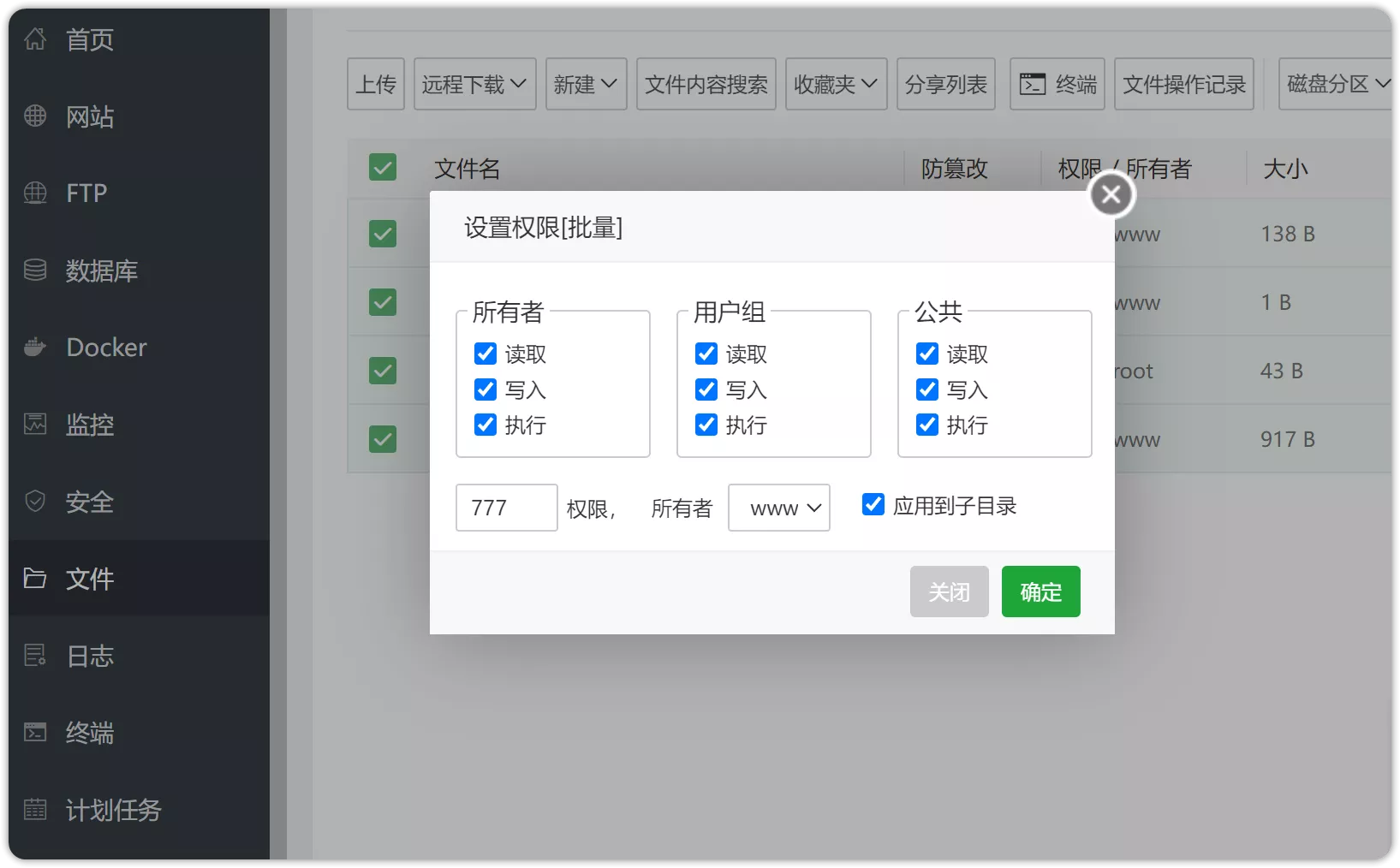
Task: Toggle 应用到子目录 checkbox
Action: coord(873,505)
